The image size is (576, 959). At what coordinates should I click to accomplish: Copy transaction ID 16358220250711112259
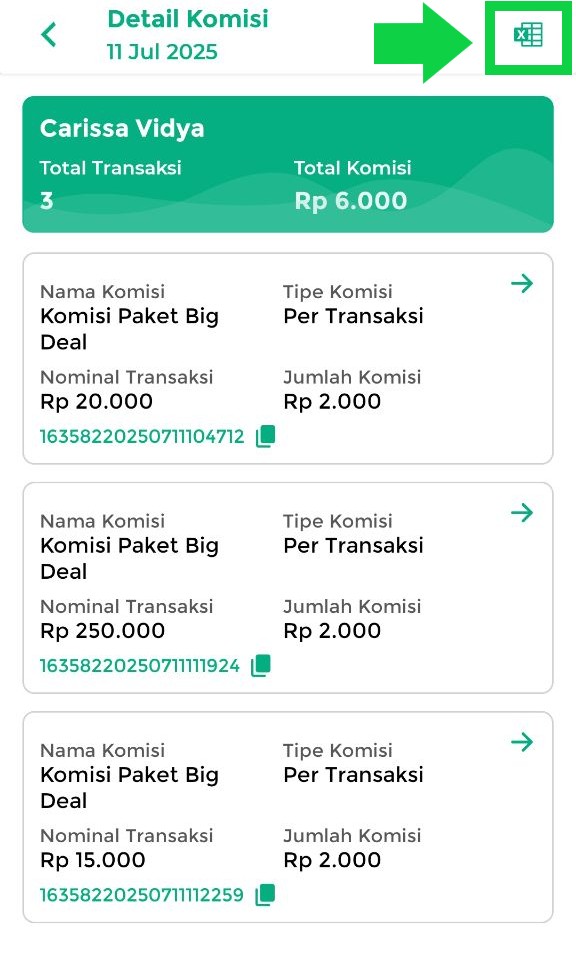265,895
